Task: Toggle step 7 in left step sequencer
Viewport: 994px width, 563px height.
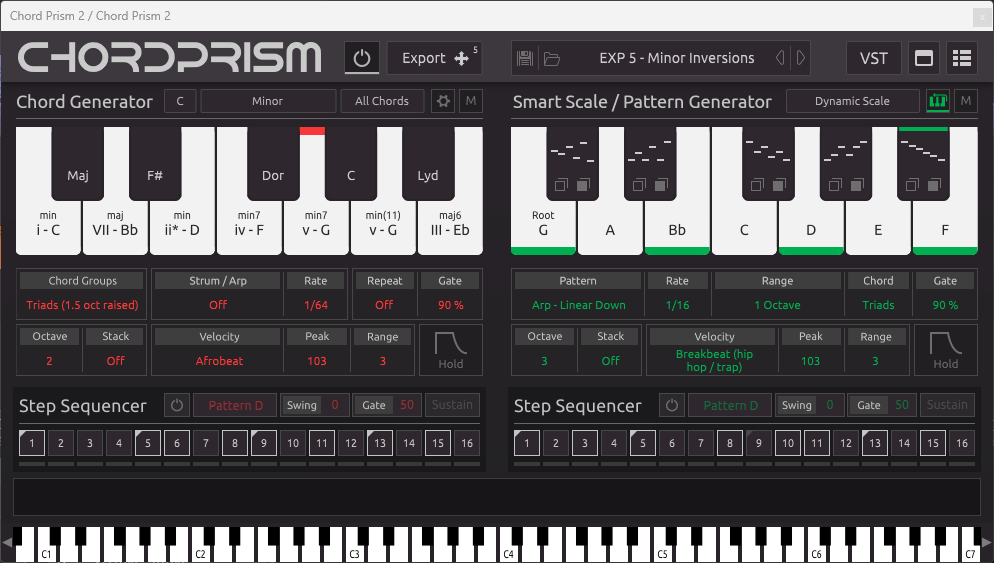Action: (206, 442)
